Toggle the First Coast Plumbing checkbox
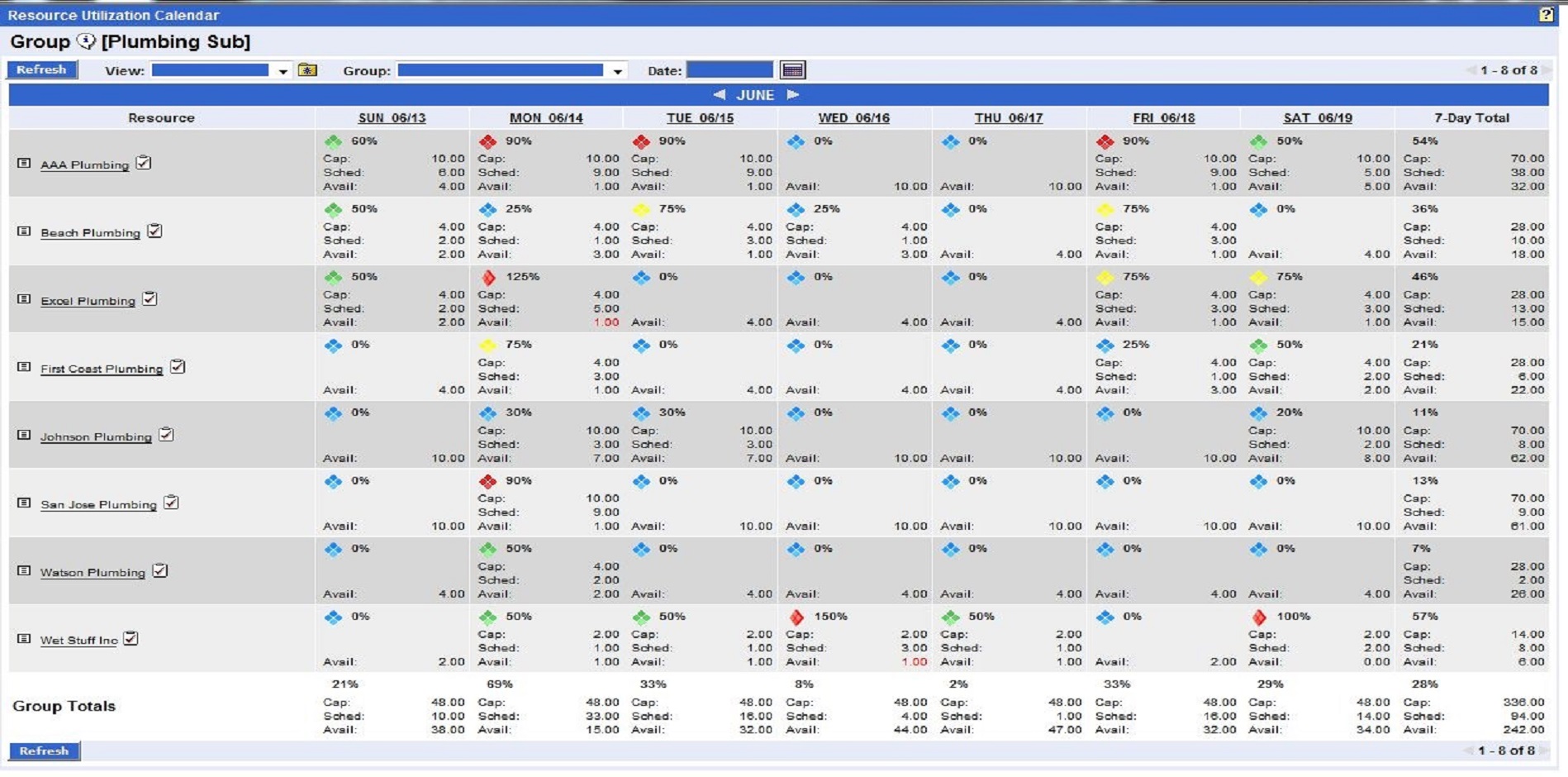This screenshot has height=777, width=1568. click(178, 366)
